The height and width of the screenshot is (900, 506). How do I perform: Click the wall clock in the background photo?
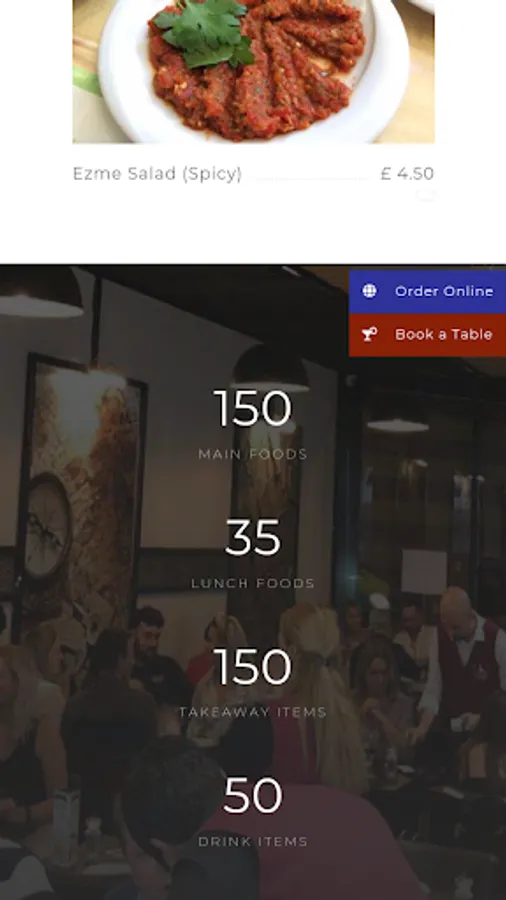pyautogui.click(x=46, y=525)
